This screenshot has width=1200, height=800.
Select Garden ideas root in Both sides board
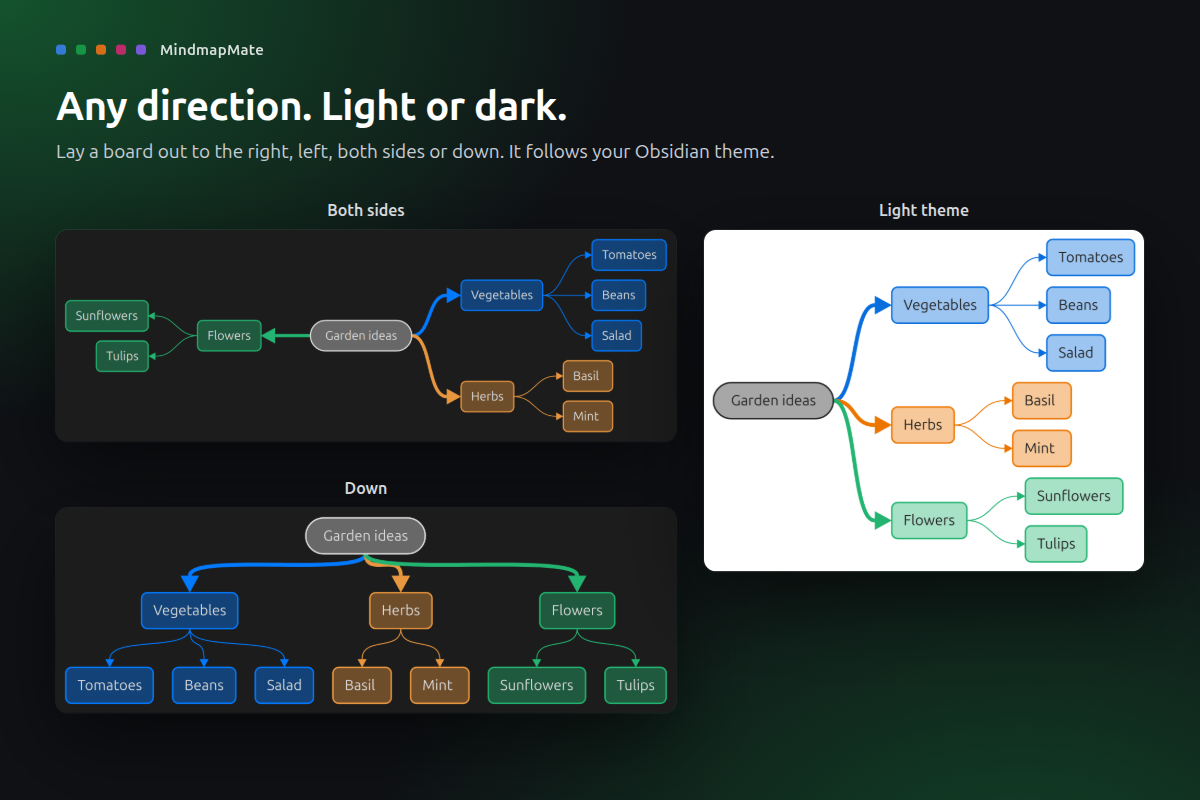tap(361, 335)
